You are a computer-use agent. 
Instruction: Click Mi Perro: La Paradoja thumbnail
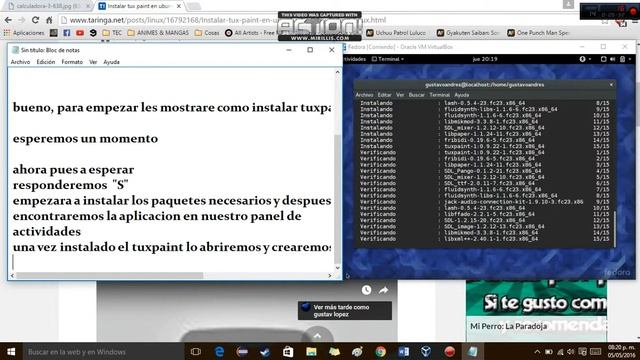[x=536, y=310]
